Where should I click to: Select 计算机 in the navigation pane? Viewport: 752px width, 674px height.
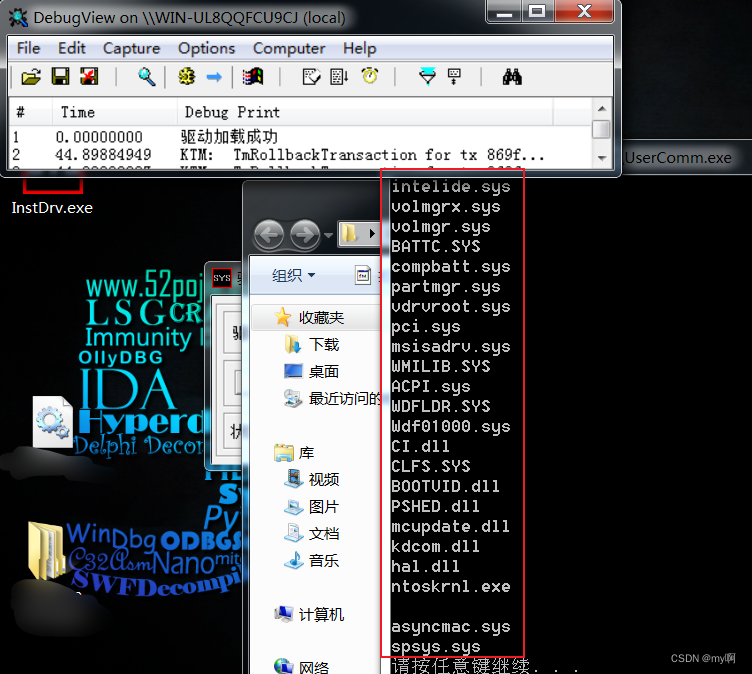coord(309,615)
